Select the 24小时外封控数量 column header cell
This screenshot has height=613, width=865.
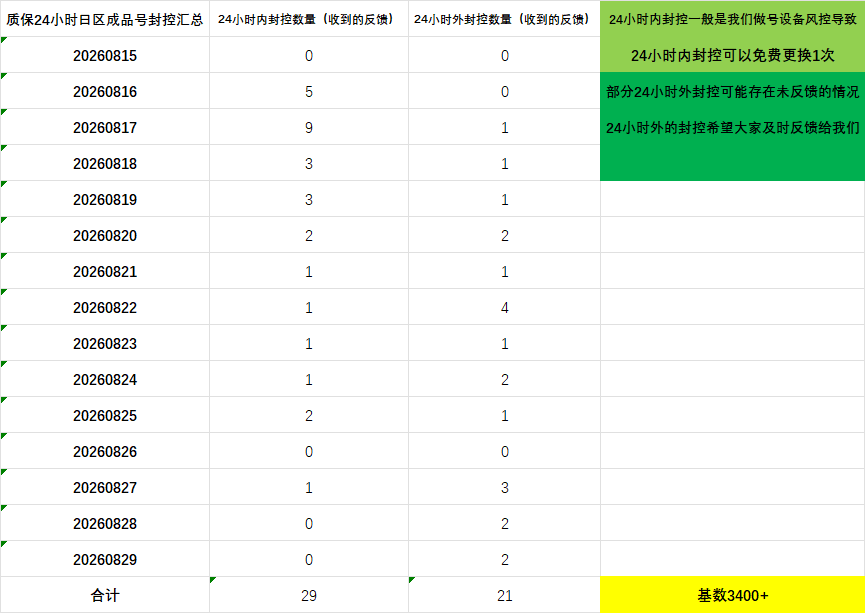click(504, 19)
